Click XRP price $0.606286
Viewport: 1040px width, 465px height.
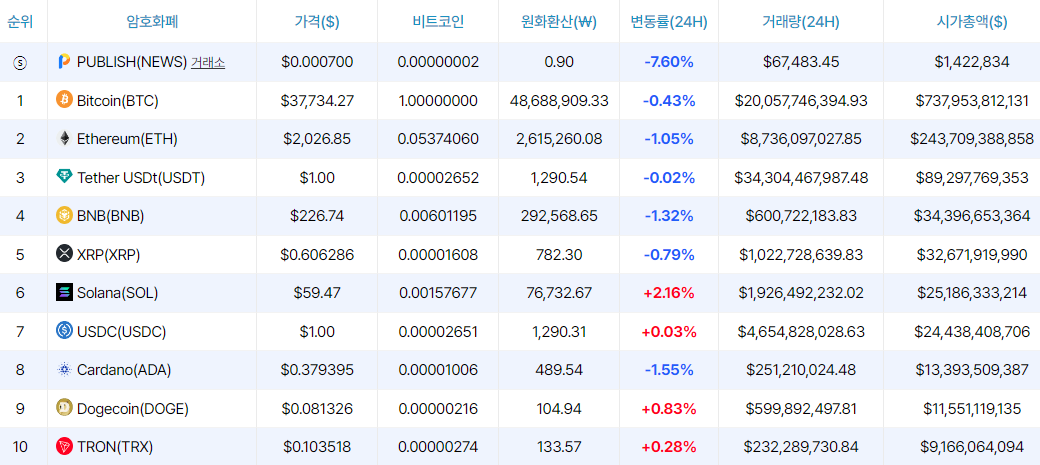click(317, 255)
